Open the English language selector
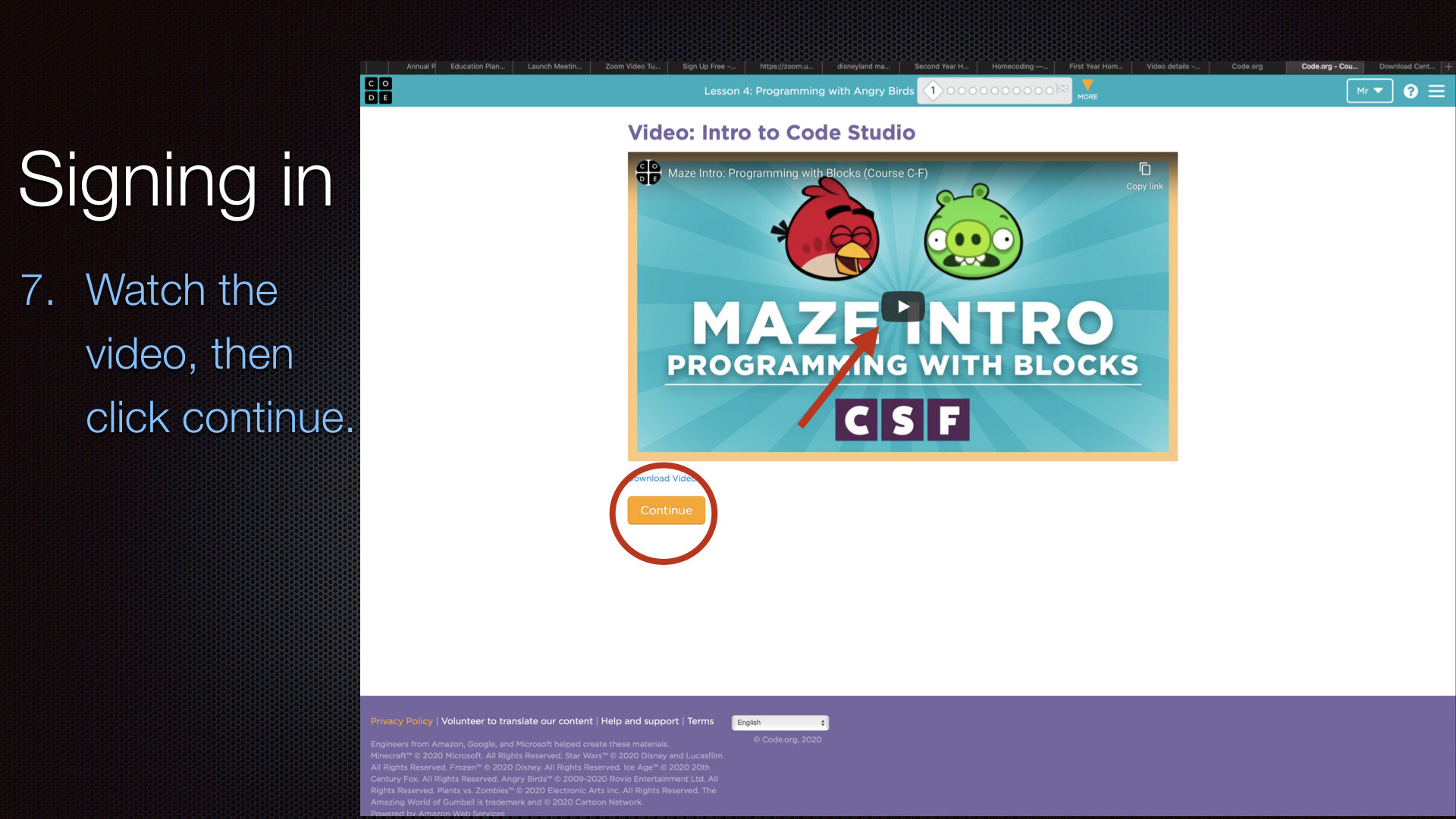This screenshot has width=1456, height=819. coord(780,723)
